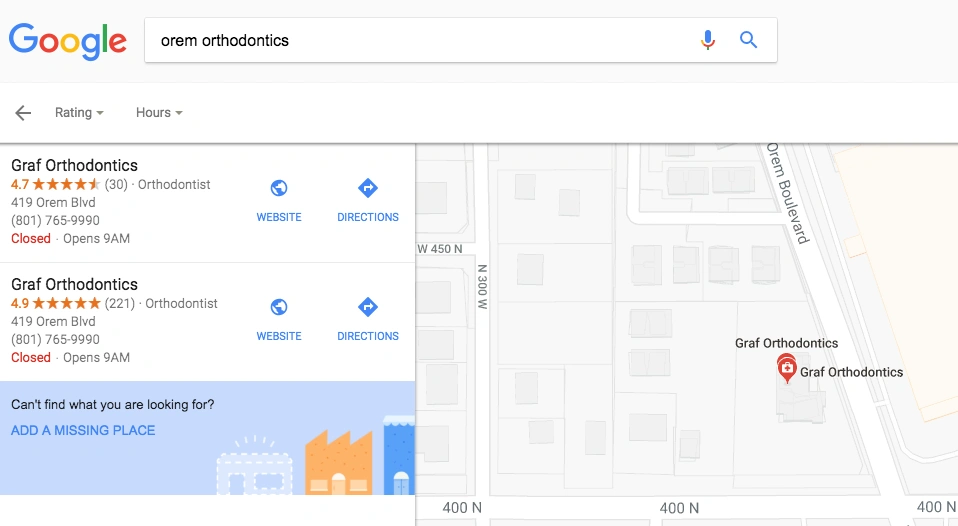Click WEBSITE label of the 30-review listing
Screen dimensions: 958x526
279,217
